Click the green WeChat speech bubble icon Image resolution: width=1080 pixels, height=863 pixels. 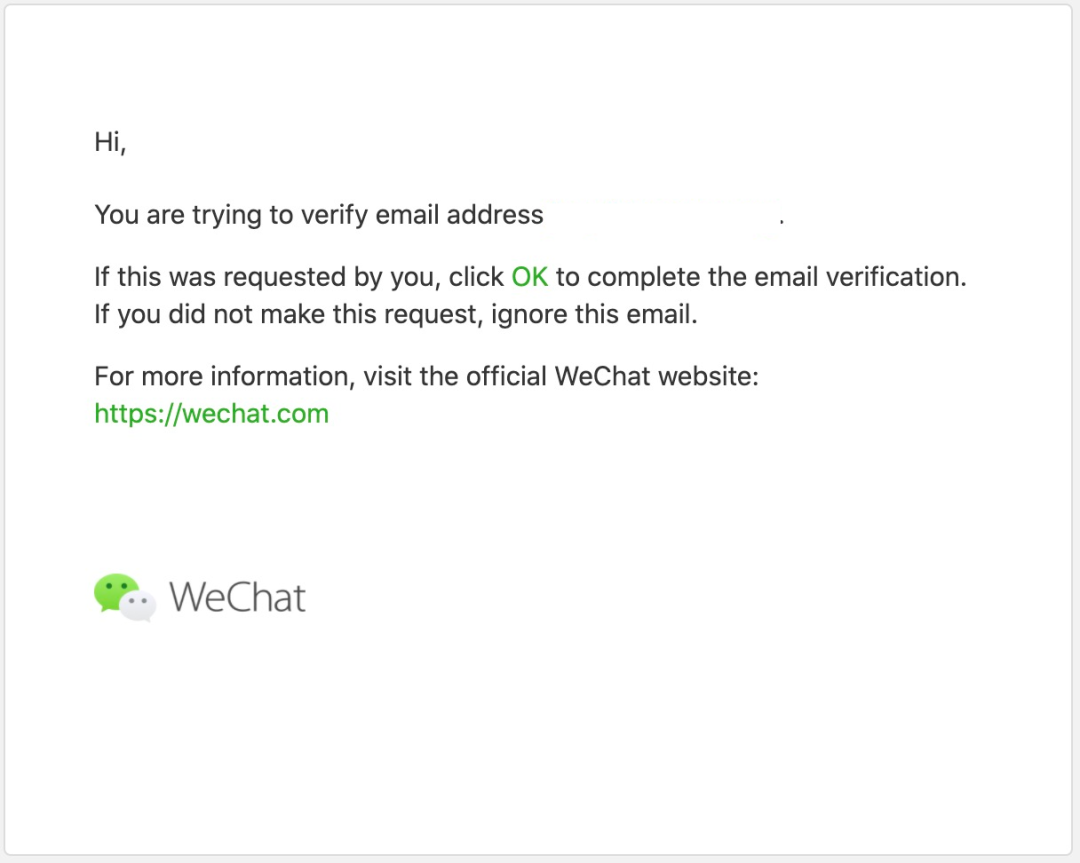[116, 592]
